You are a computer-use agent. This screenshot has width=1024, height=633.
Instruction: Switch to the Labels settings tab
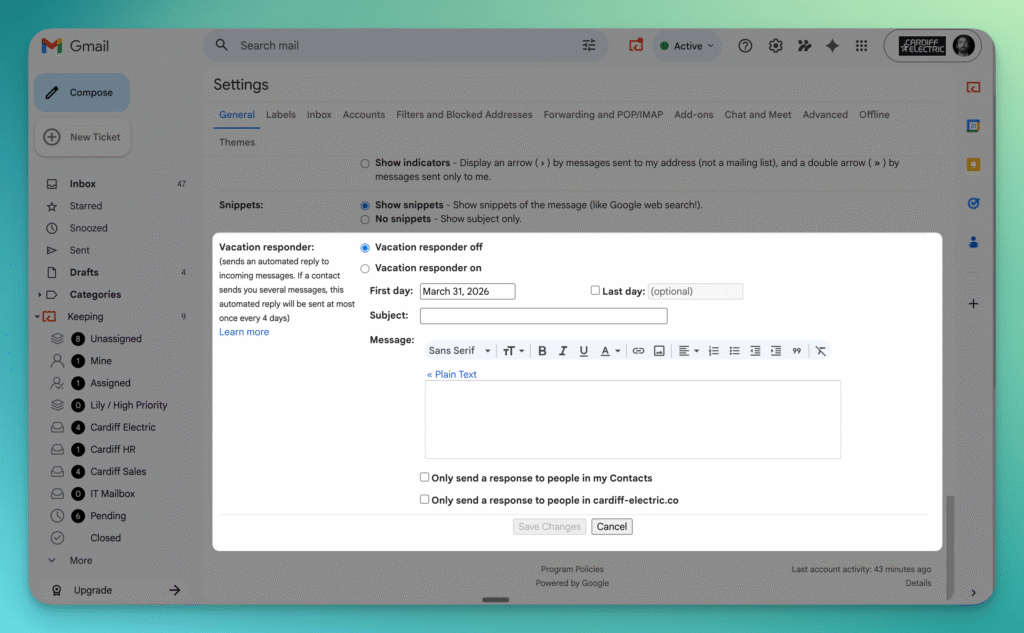click(281, 114)
